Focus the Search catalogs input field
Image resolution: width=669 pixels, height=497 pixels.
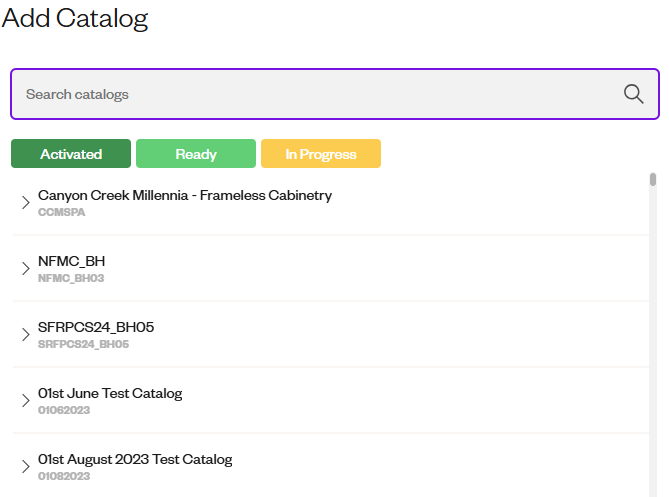pyautogui.click(x=335, y=94)
